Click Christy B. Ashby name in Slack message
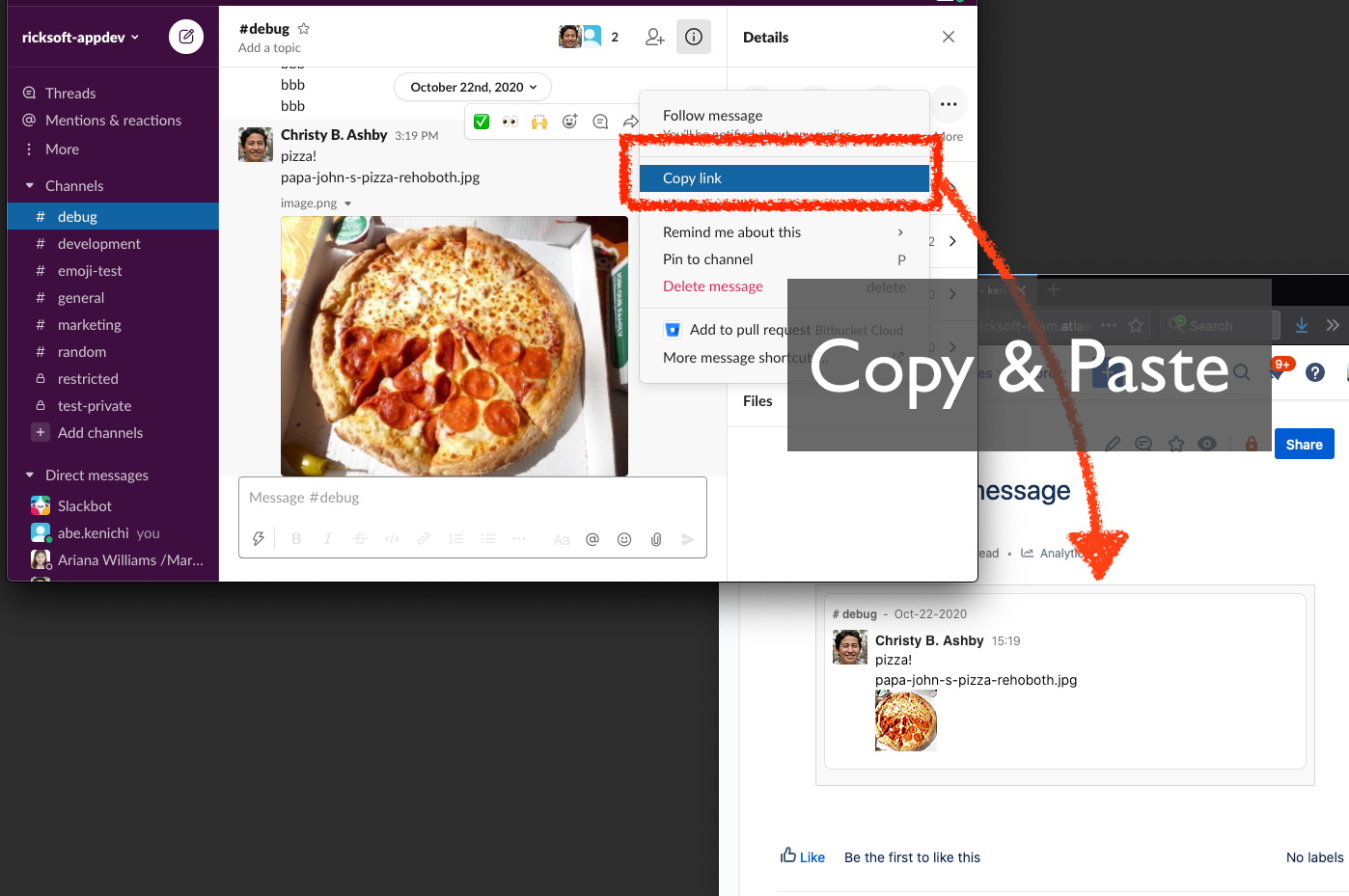Screen dimensions: 1349x896 (x=334, y=135)
